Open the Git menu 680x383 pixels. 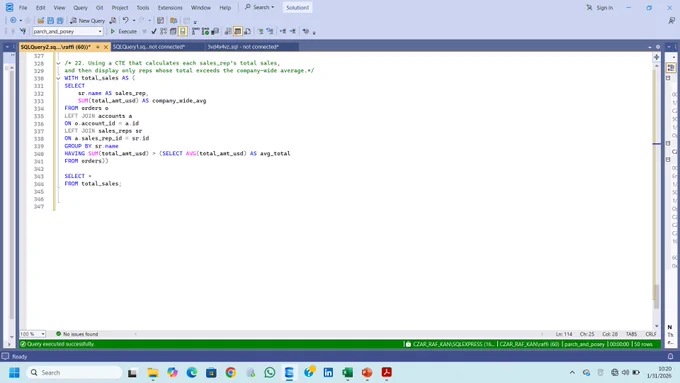pyautogui.click(x=99, y=8)
